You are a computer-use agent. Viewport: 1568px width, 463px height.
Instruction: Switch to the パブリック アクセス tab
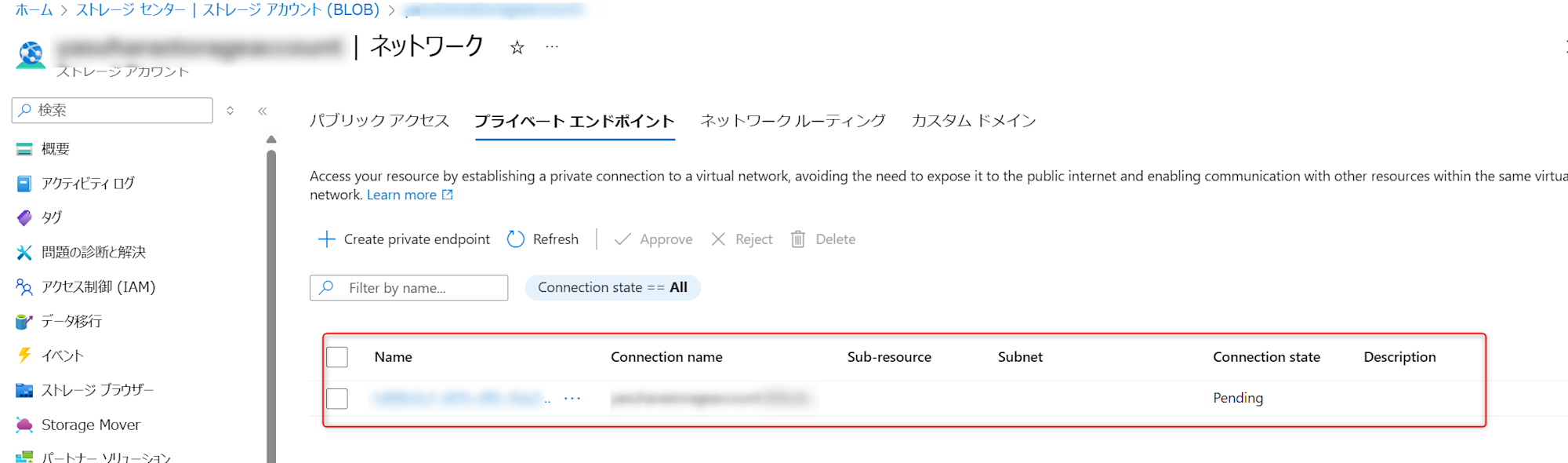coord(379,121)
